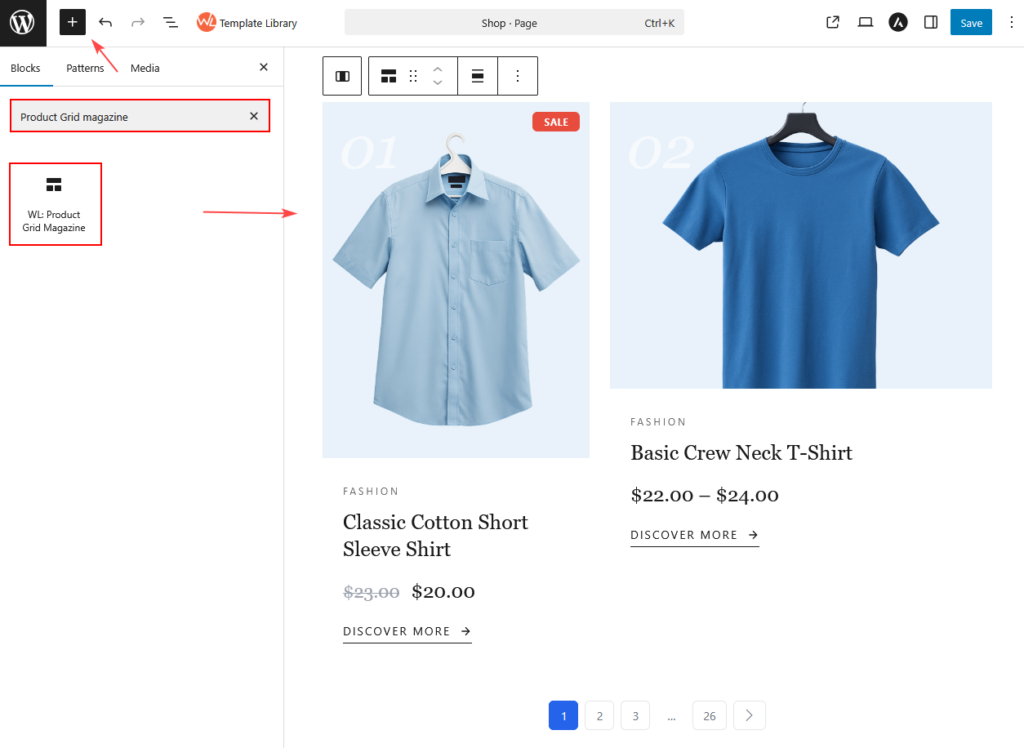Image resolution: width=1024 pixels, height=748 pixels.
Task: Insert WL: Product Grid Magazine block
Action: pos(55,204)
